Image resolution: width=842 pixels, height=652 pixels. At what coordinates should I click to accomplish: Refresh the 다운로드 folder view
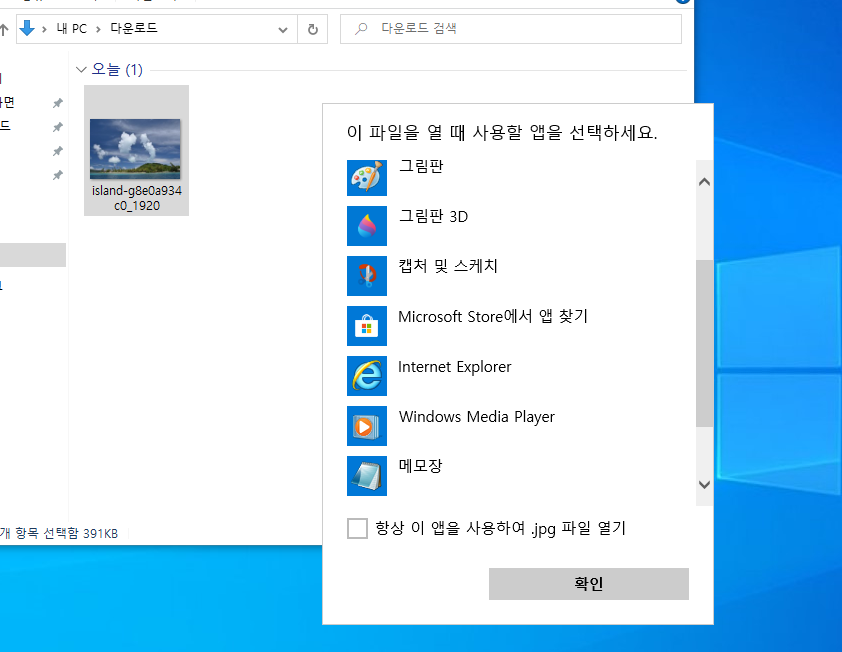(313, 29)
